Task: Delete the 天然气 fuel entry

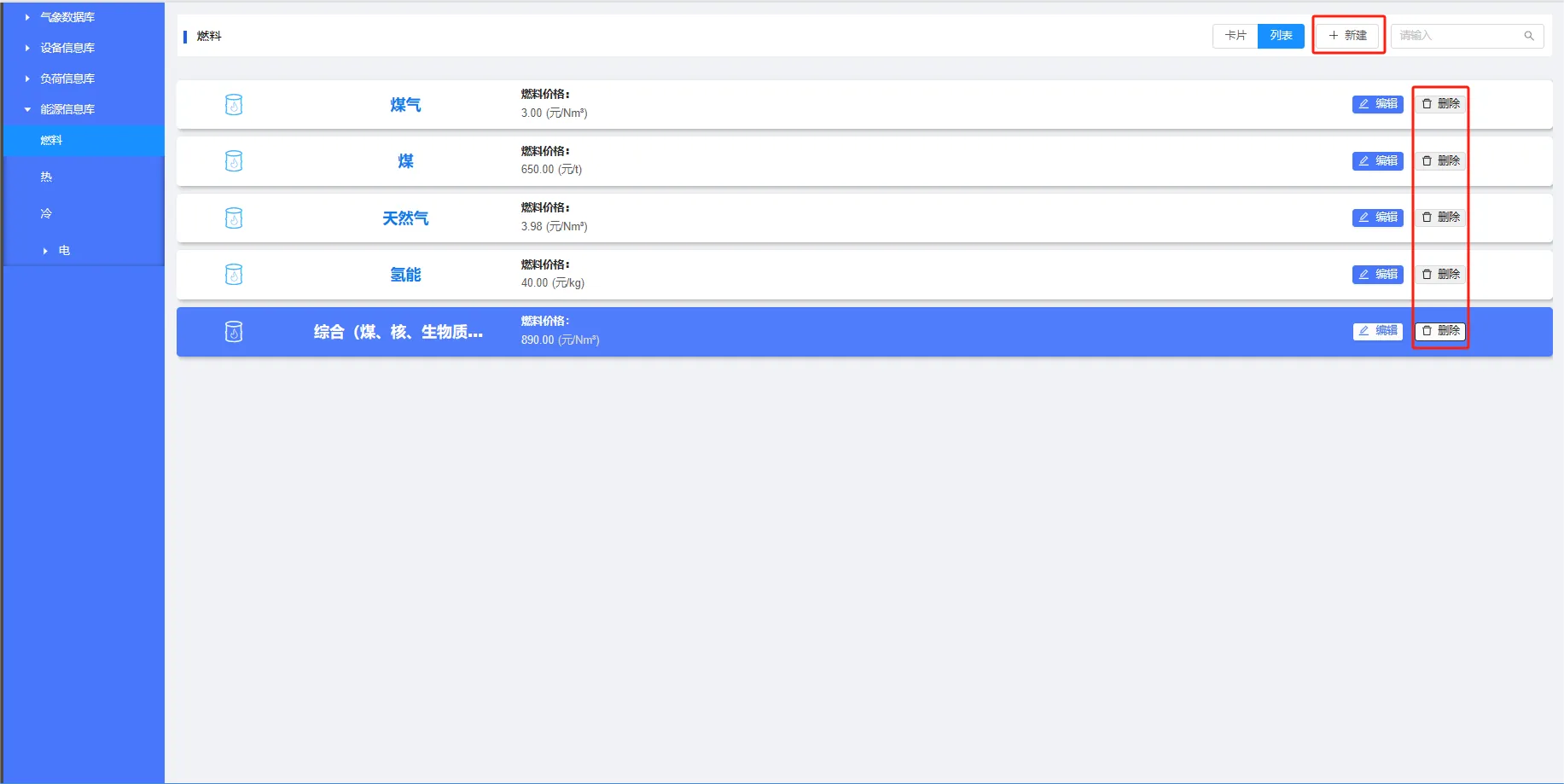Action: (1441, 218)
